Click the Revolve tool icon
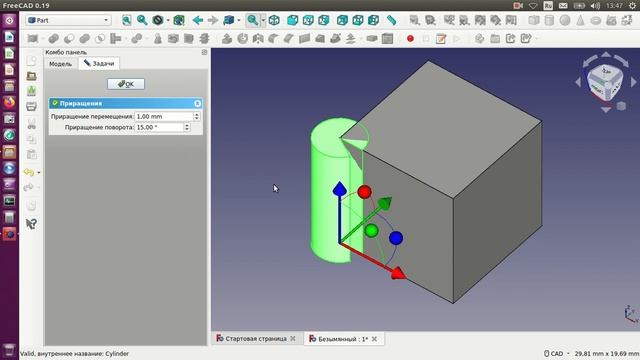 click(242, 39)
